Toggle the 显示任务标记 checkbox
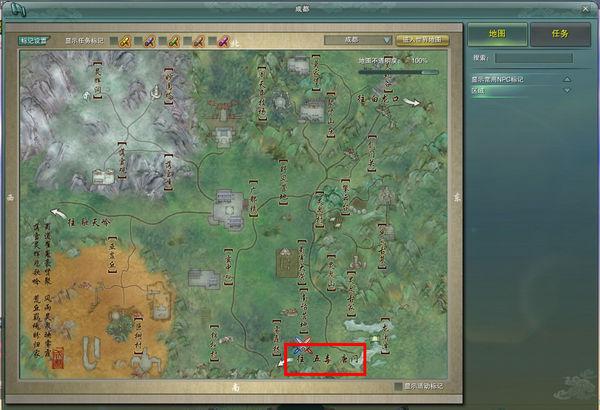The image size is (600, 410). pos(114,41)
